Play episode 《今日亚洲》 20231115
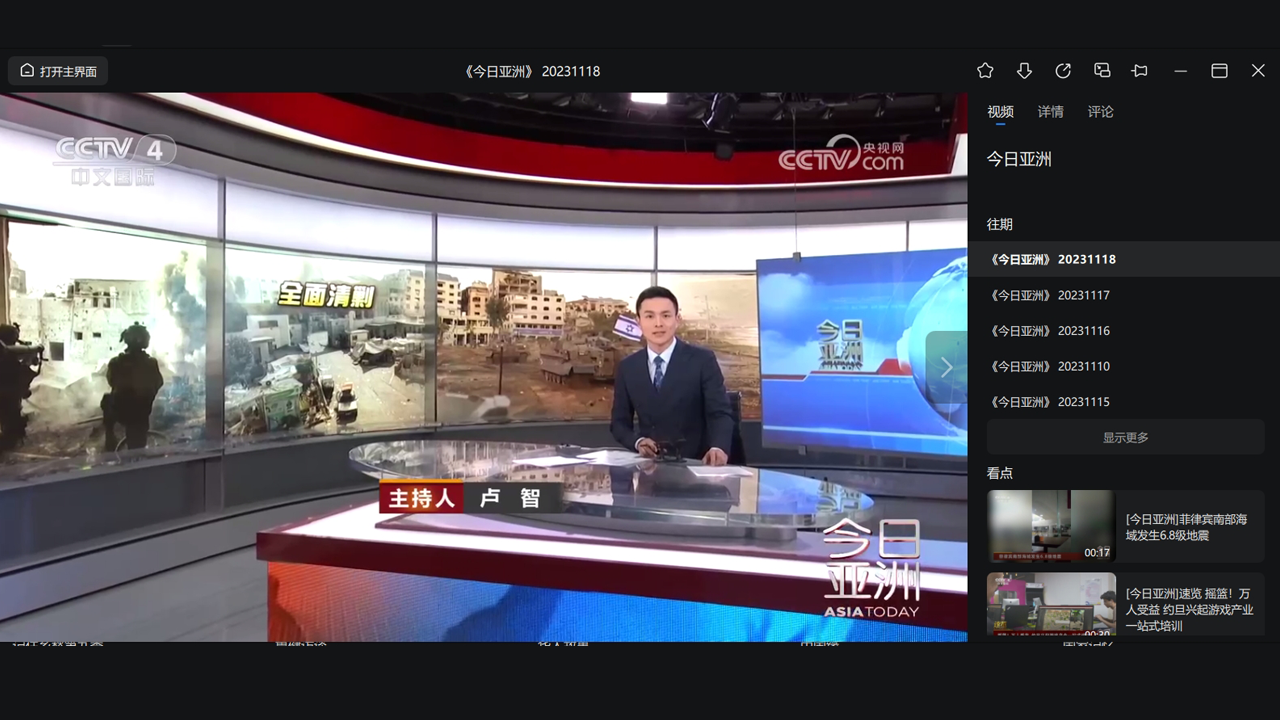The height and width of the screenshot is (720, 1280). click(x=1049, y=402)
